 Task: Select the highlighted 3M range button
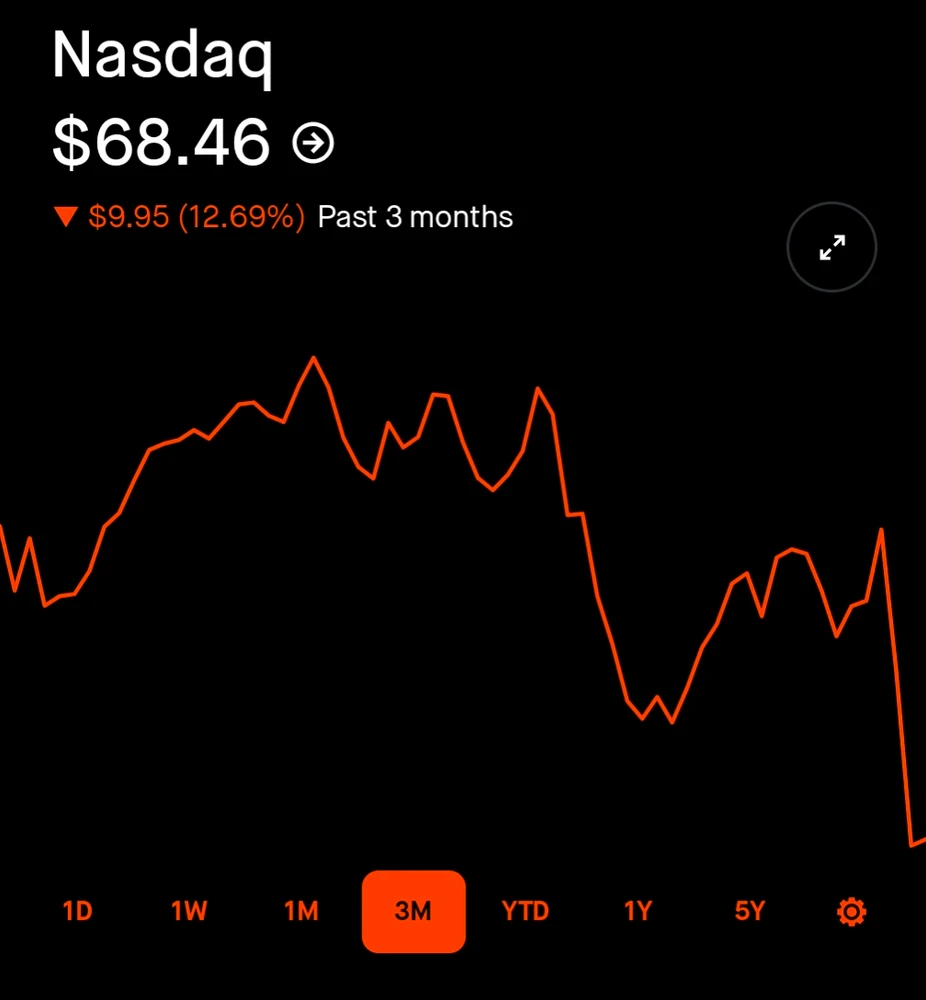(x=413, y=912)
